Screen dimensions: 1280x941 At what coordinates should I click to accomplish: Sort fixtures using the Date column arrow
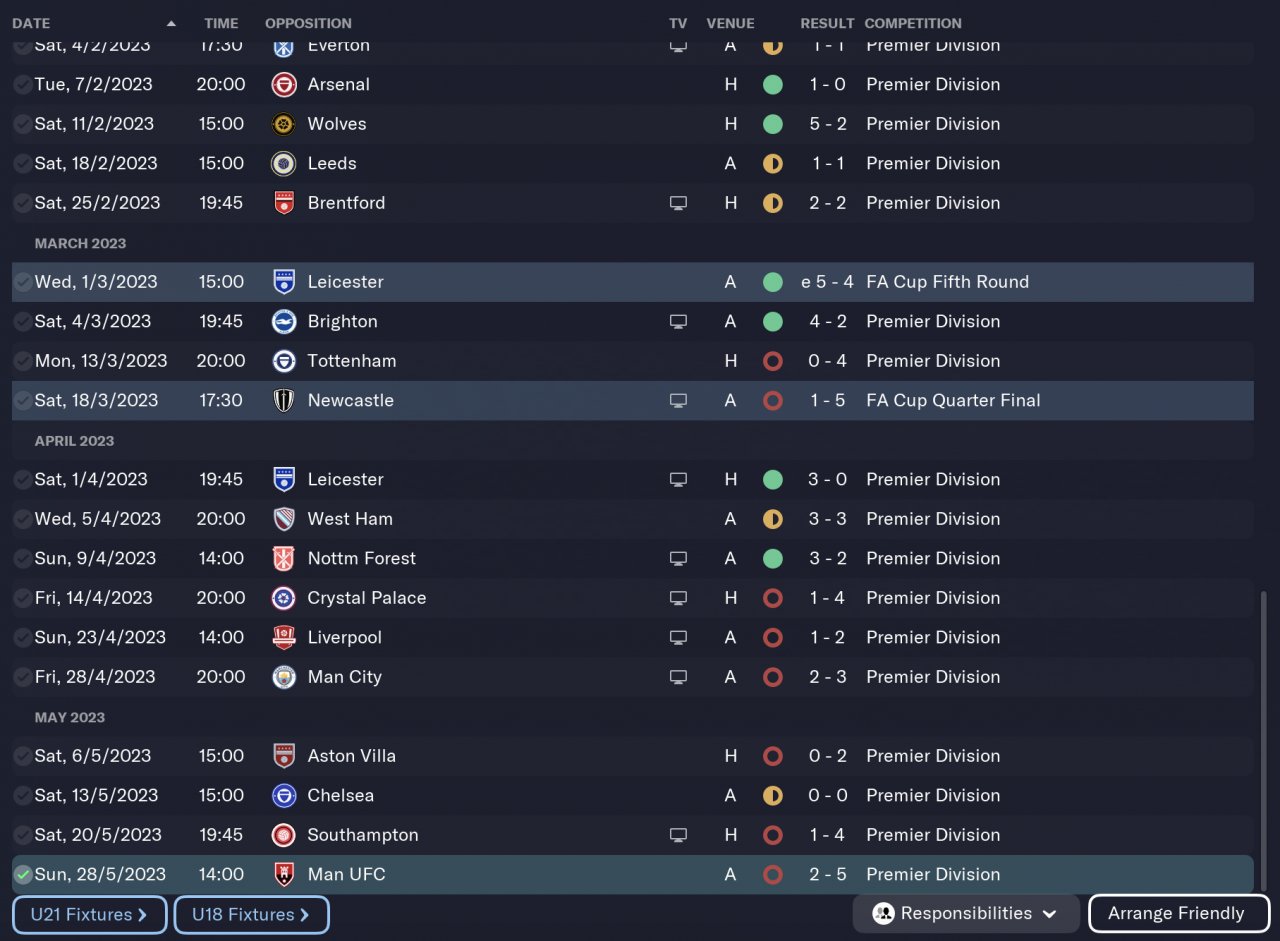171,23
